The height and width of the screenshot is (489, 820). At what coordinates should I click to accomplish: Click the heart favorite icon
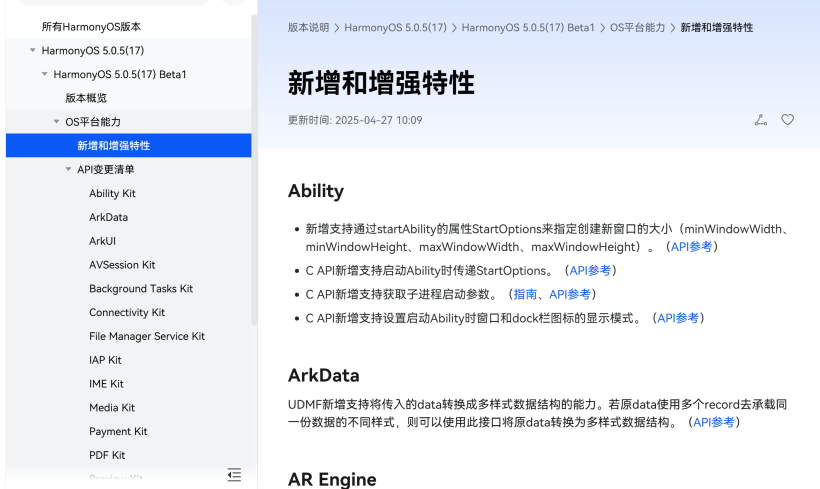tap(788, 120)
